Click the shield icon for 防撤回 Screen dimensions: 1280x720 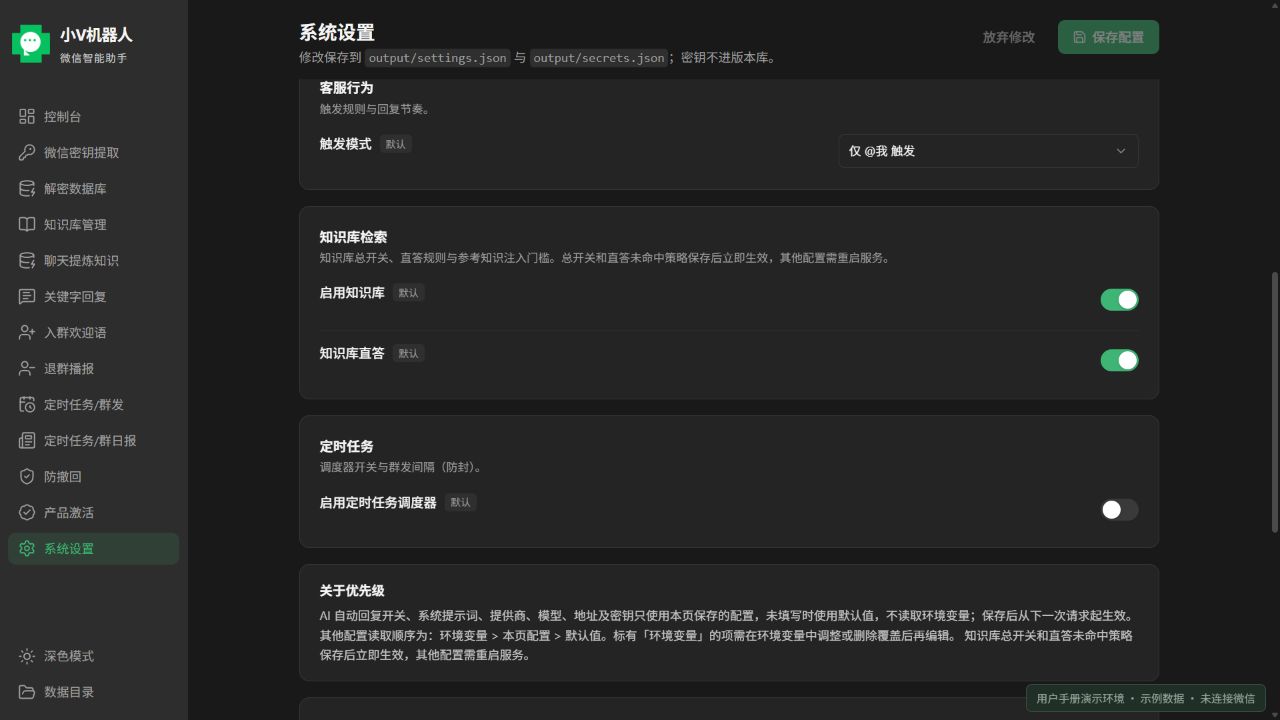coord(27,477)
